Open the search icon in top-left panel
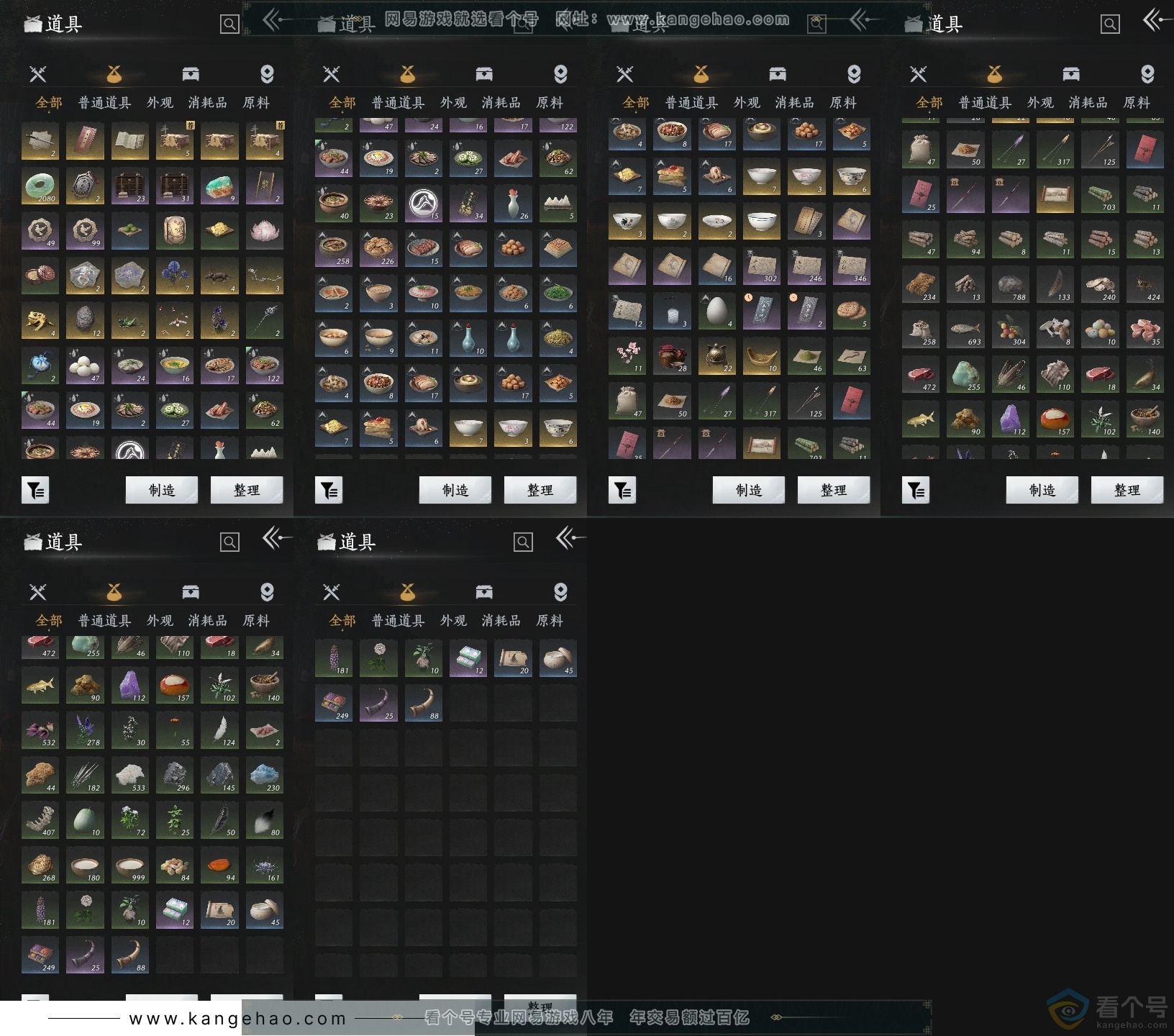Screen dimensions: 1174x1036 pos(229,24)
